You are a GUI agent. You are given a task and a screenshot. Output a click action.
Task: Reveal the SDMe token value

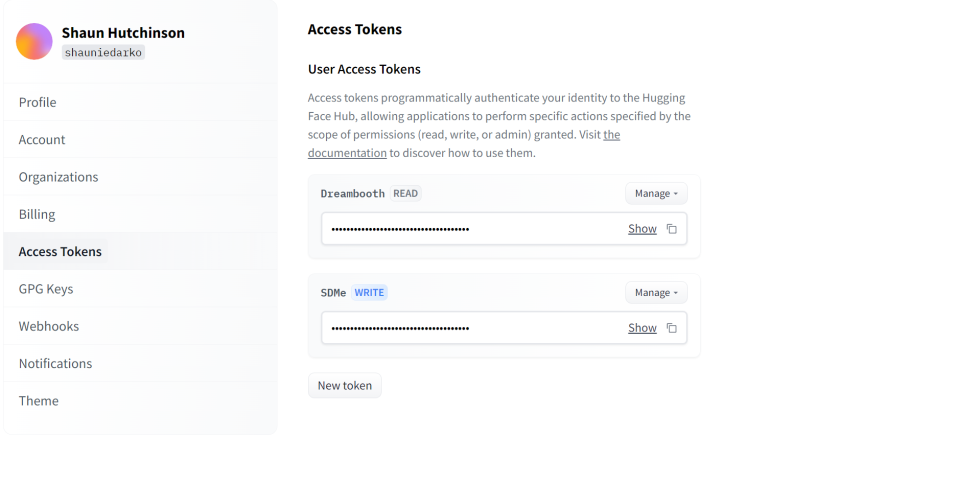642,328
